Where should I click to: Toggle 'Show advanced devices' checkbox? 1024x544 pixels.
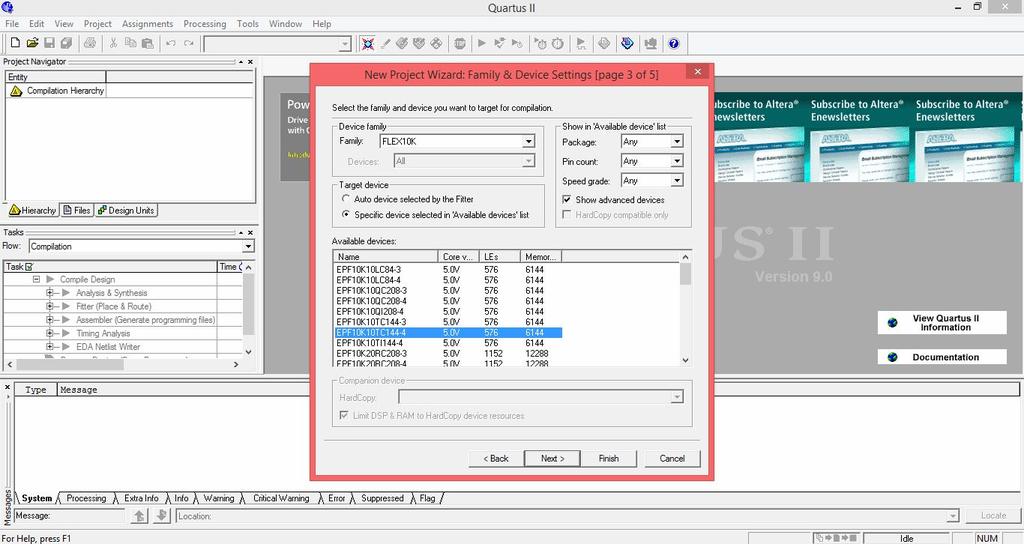567,199
